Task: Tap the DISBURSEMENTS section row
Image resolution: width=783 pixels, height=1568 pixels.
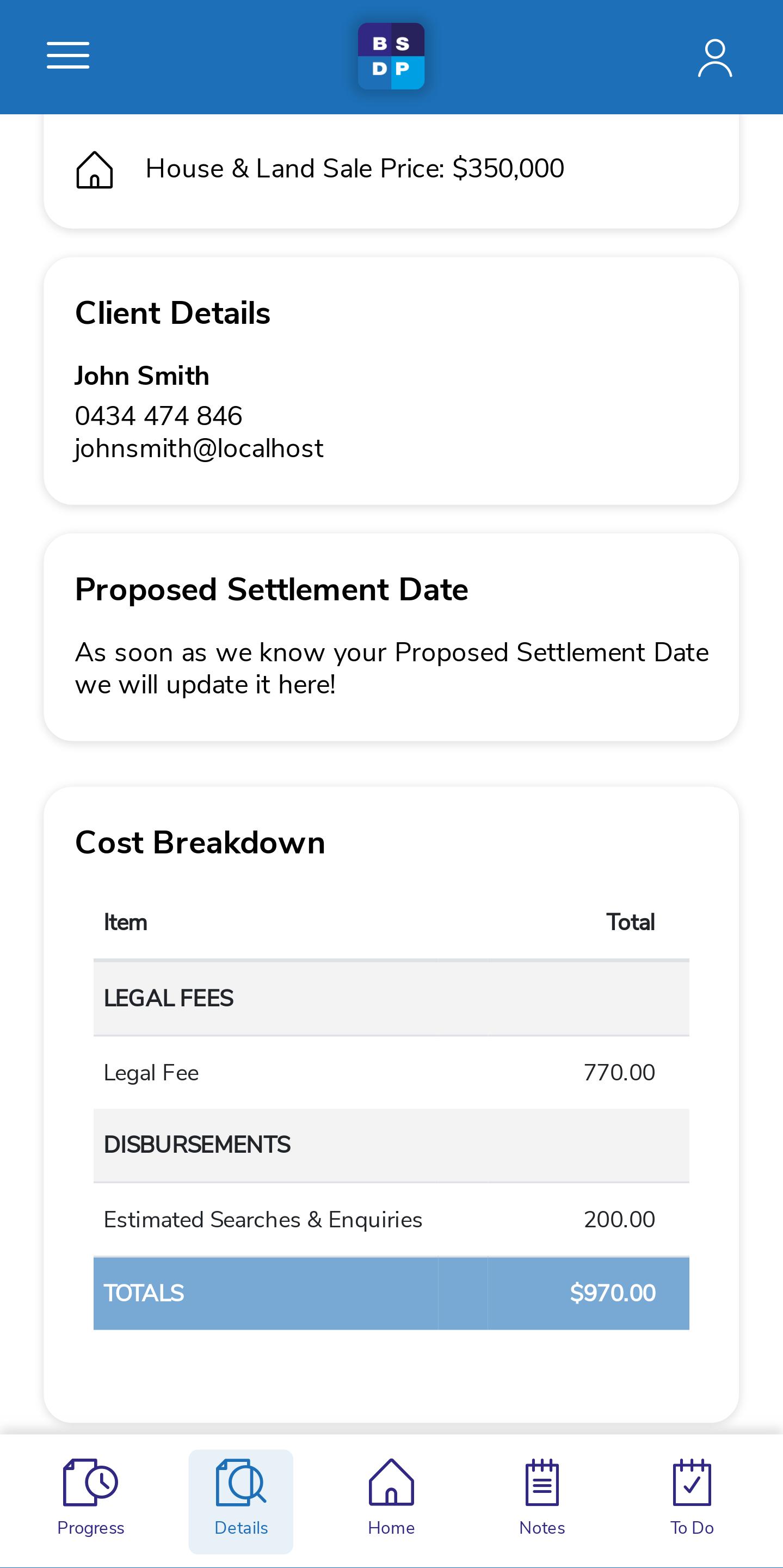Action: (391, 1145)
